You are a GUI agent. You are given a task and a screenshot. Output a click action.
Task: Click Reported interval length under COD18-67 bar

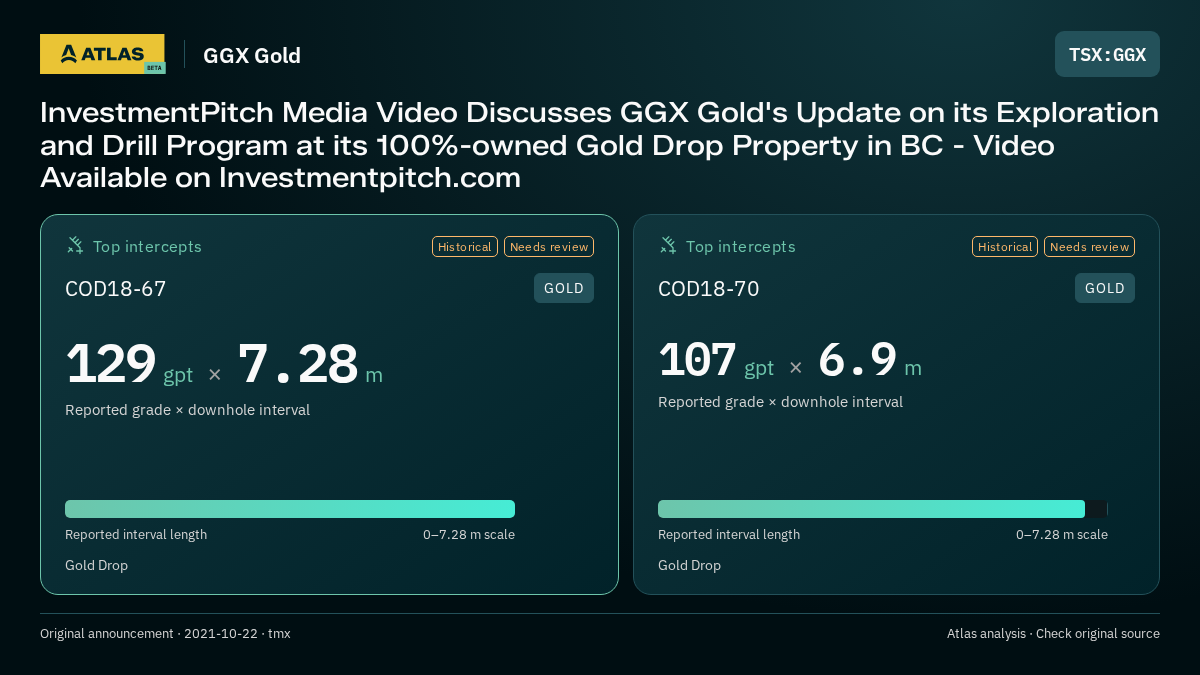click(x=136, y=535)
